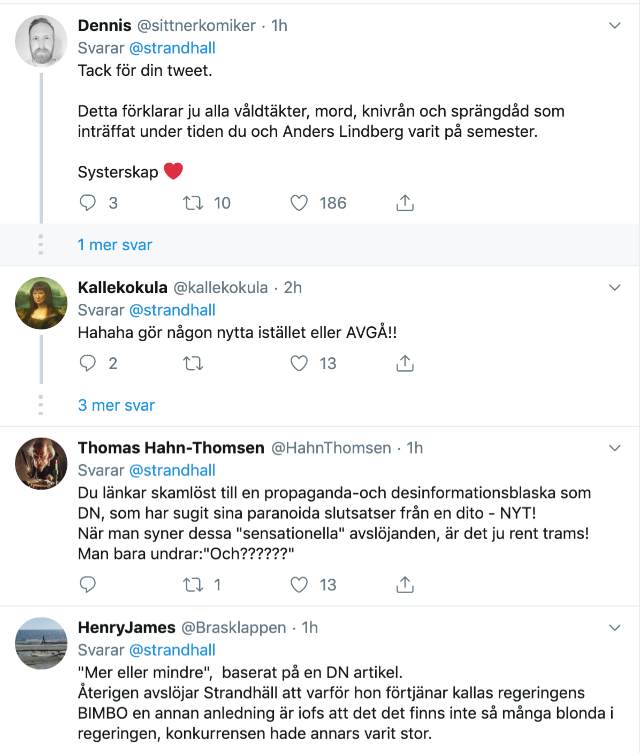
Task: Click Kallekokula's Mona Lisa avatar
Action: tap(42, 302)
